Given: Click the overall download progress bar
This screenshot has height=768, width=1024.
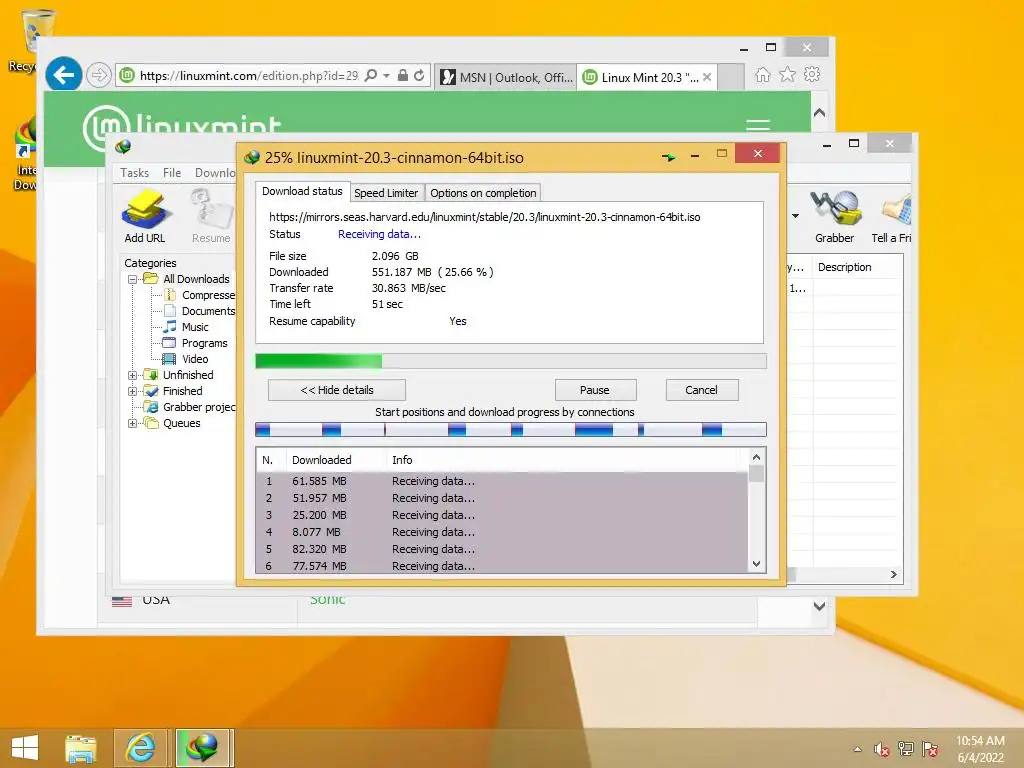Looking at the screenshot, I should [x=511, y=361].
